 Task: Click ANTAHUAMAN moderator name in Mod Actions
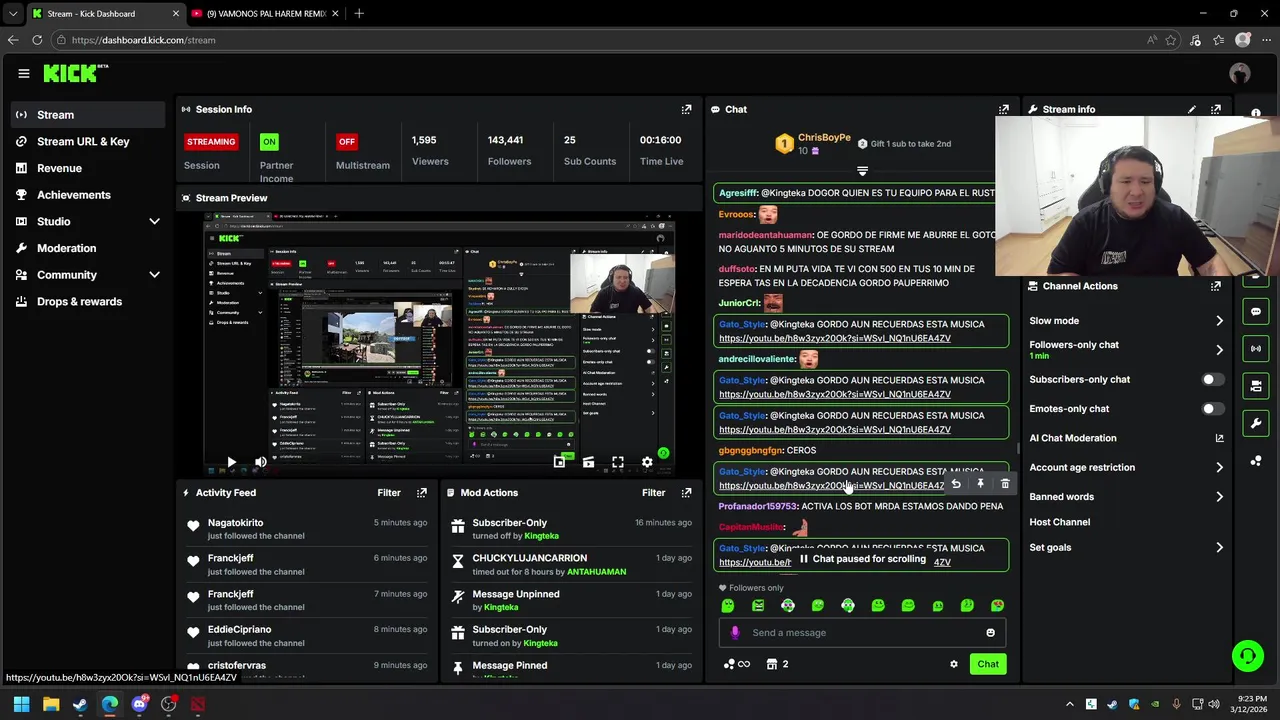596,572
